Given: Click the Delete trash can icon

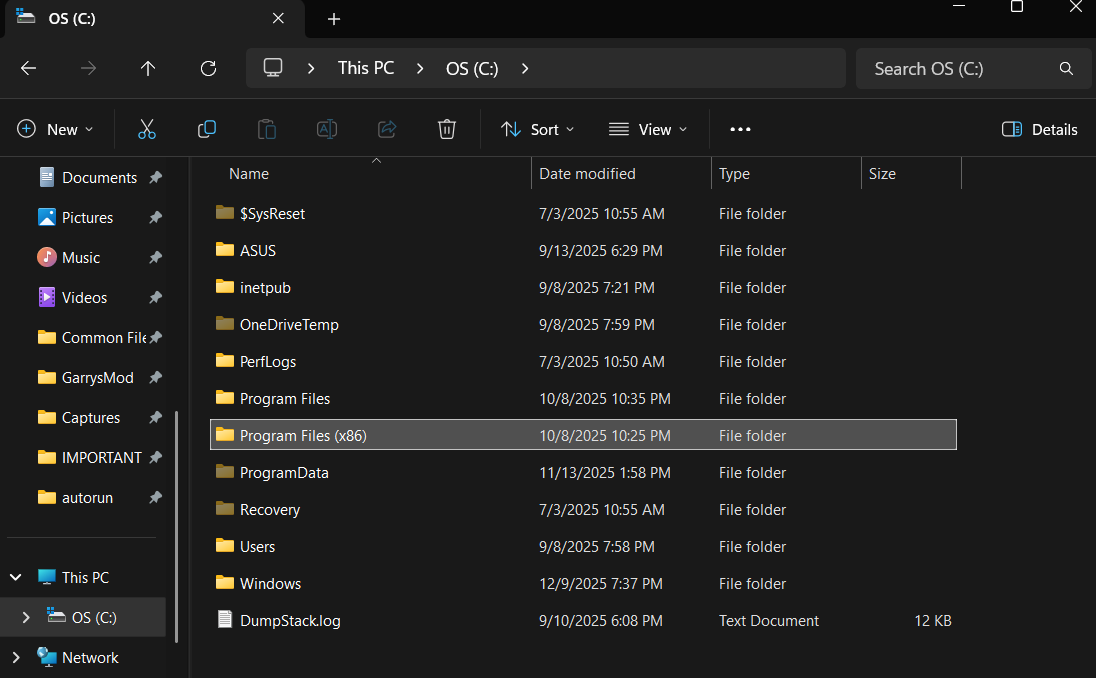Looking at the screenshot, I should click(447, 129).
